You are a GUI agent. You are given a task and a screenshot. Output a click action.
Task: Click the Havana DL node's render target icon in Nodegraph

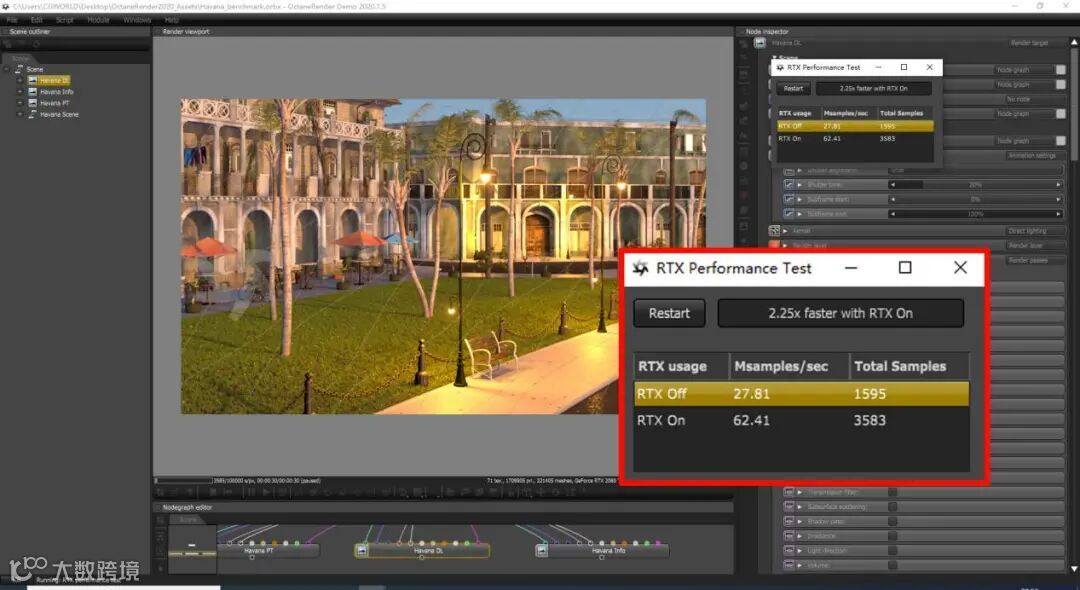point(362,551)
